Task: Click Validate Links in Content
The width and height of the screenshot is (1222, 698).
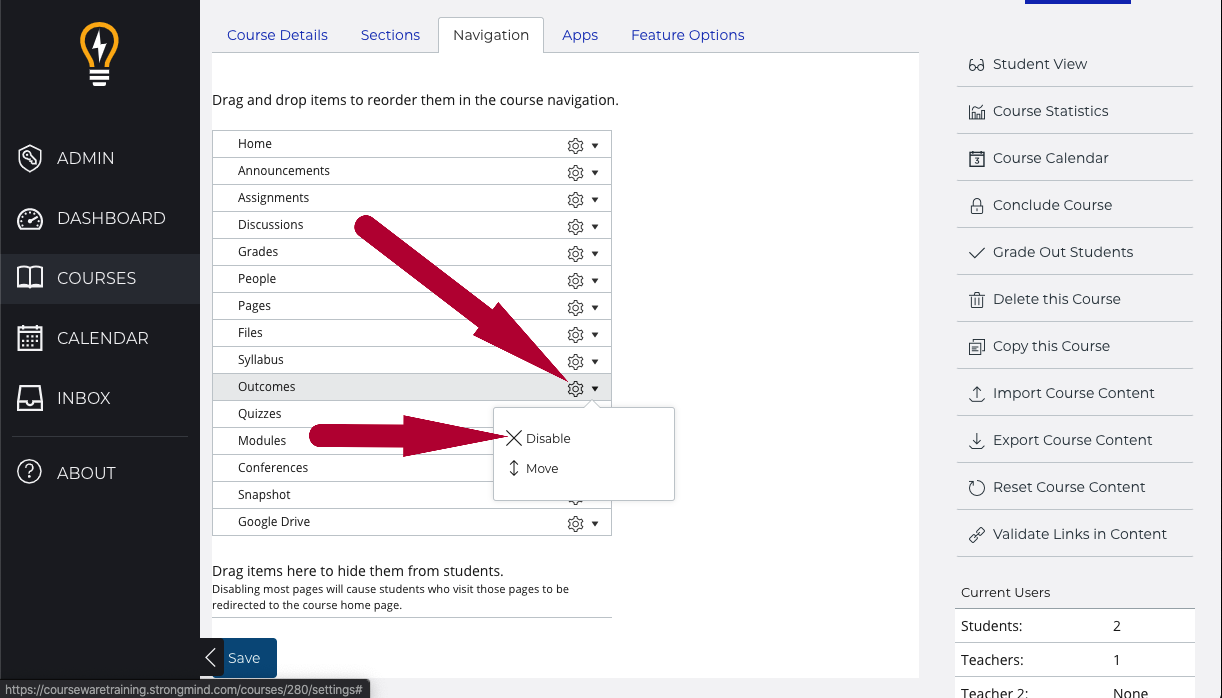Action: [1079, 534]
